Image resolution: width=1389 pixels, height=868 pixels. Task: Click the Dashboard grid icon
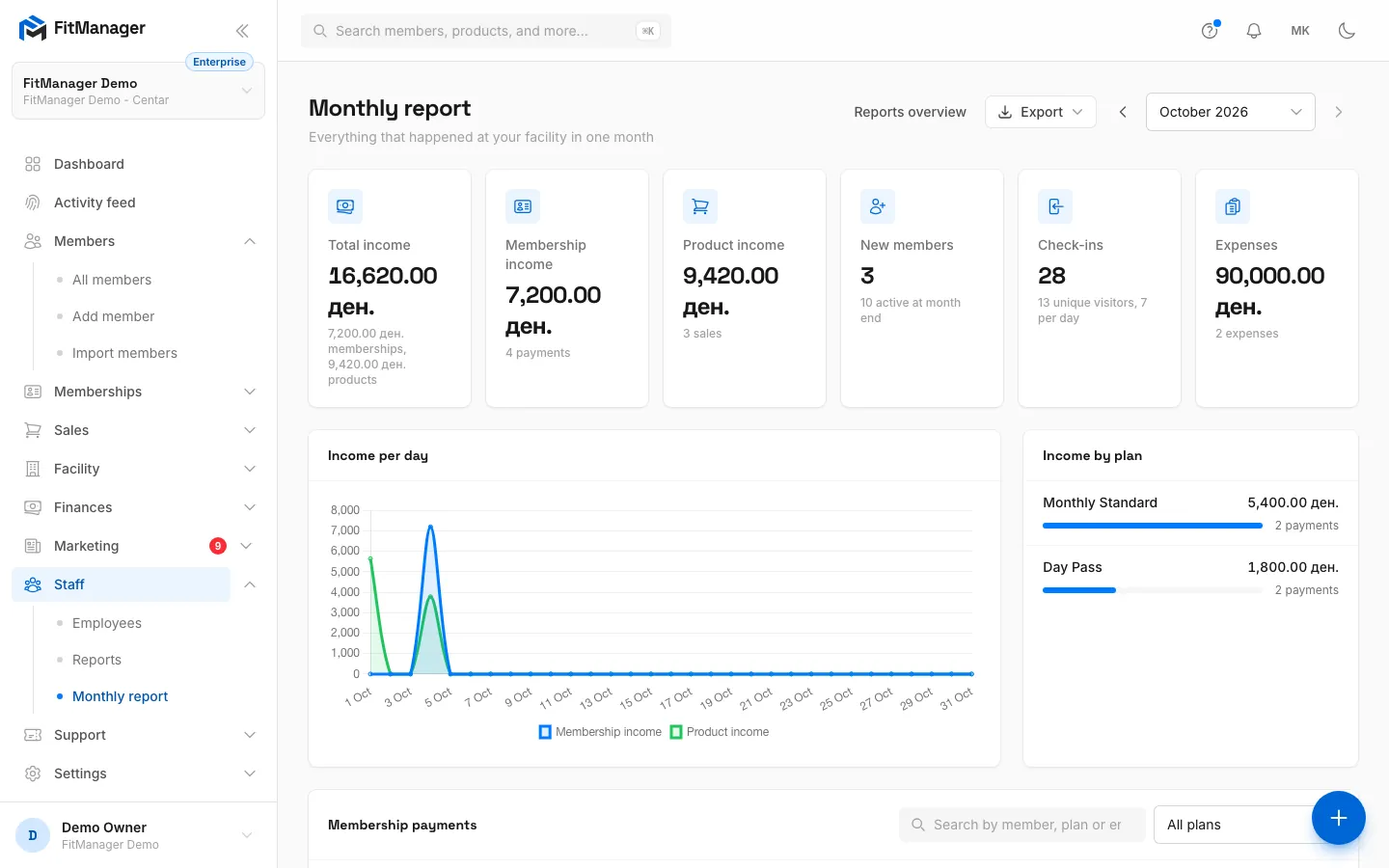(33, 164)
